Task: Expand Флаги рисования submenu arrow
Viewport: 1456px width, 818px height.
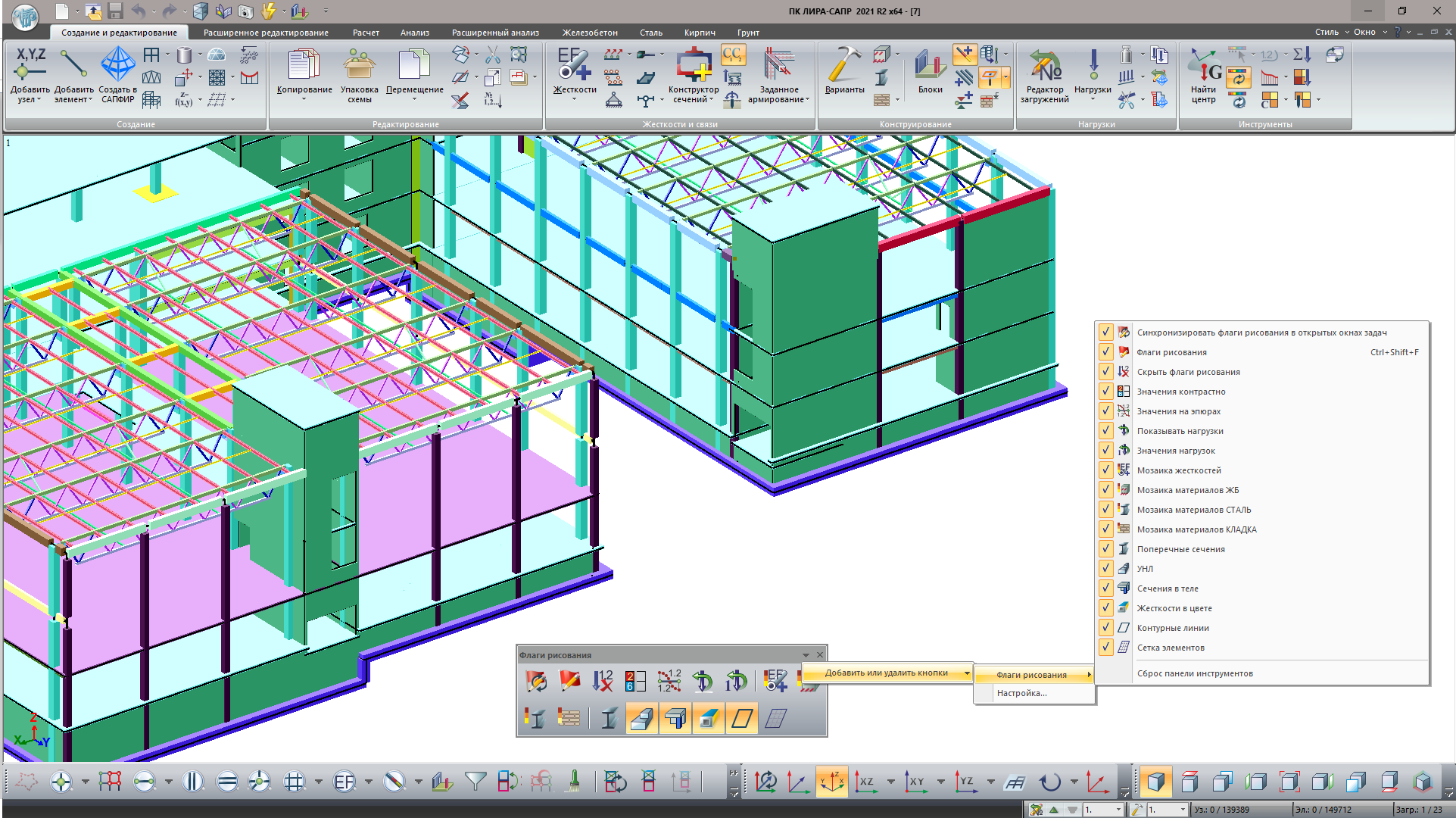Action: [x=1089, y=674]
